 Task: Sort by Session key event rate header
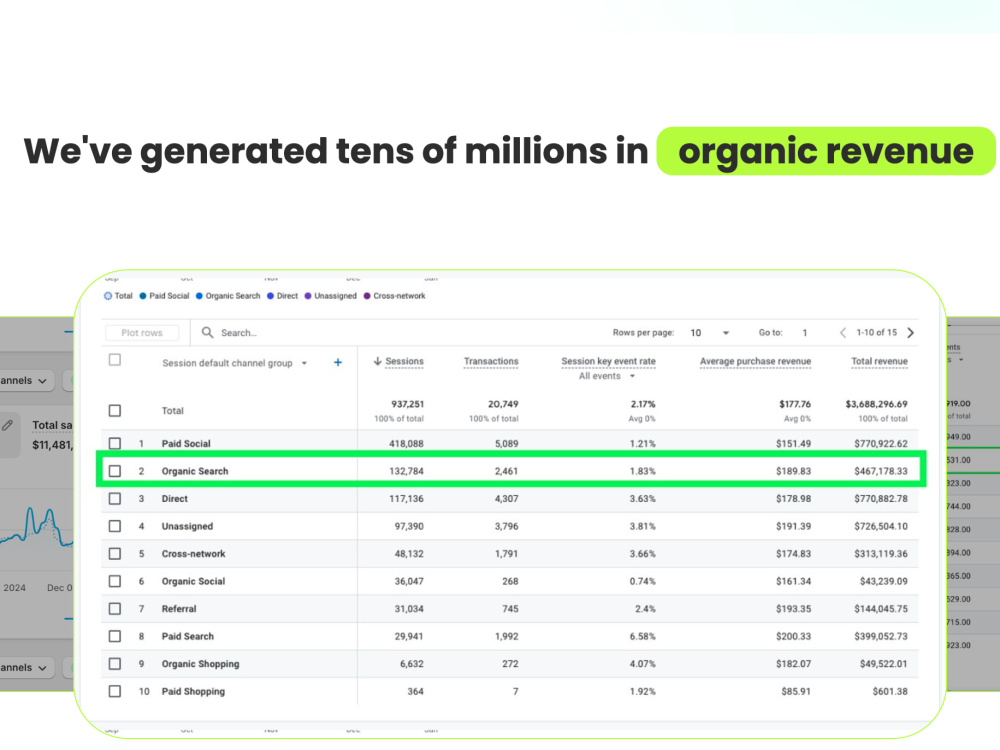tap(608, 361)
